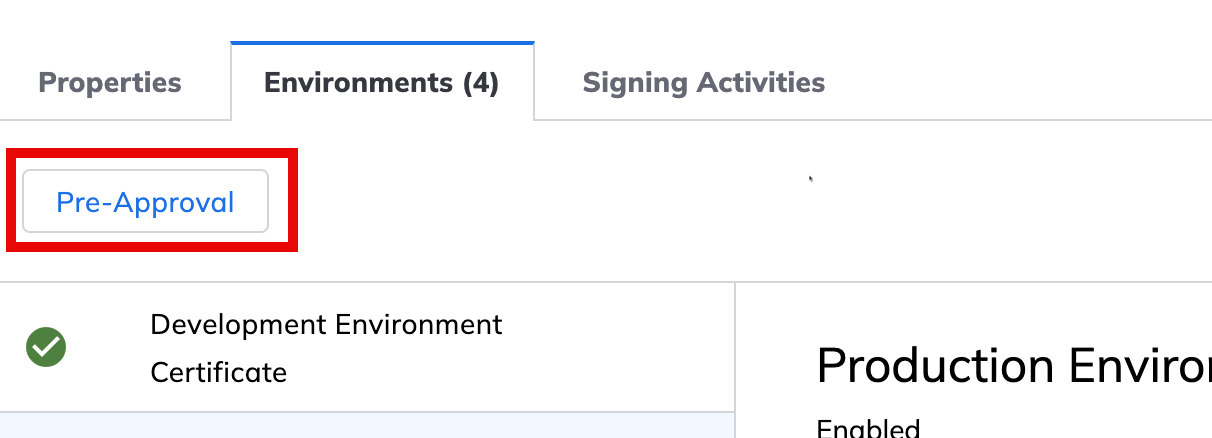Click the word Certificate in the list

pyautogui.click(x=218, y=373)
